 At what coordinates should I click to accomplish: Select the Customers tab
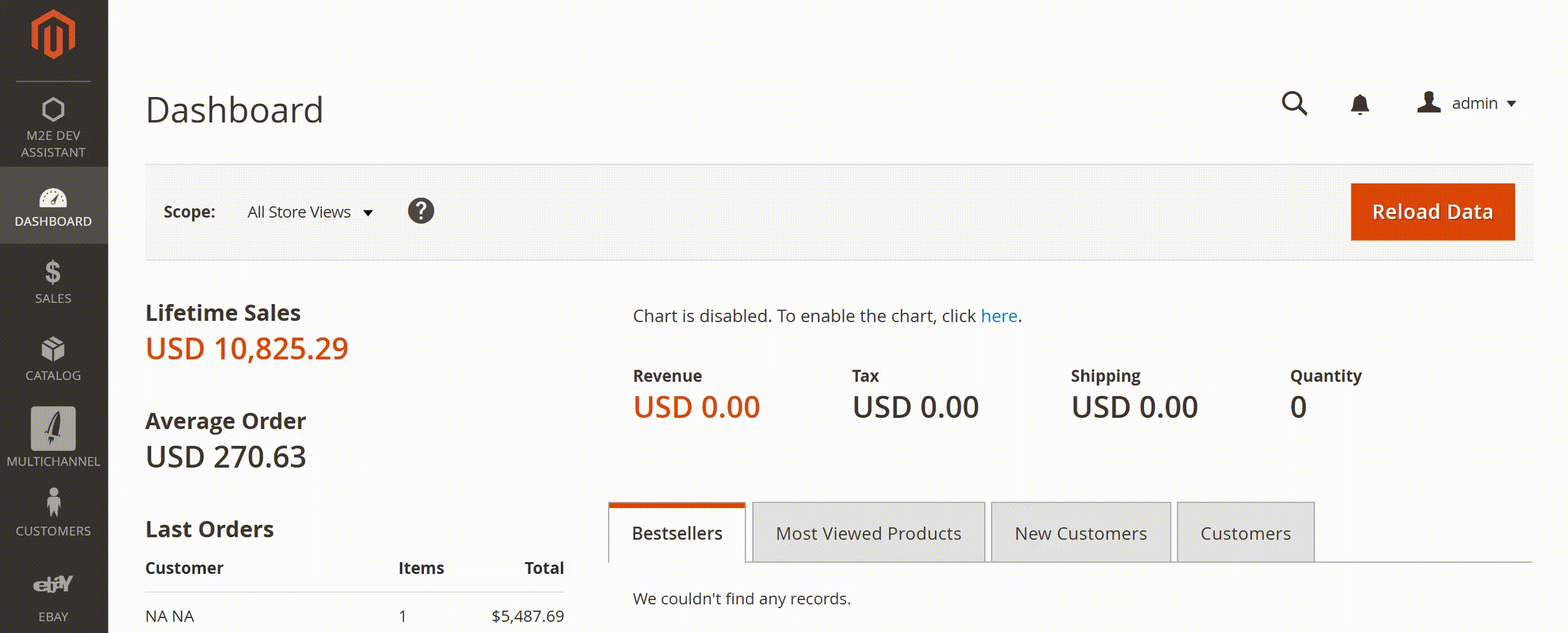pos(1245,534)
